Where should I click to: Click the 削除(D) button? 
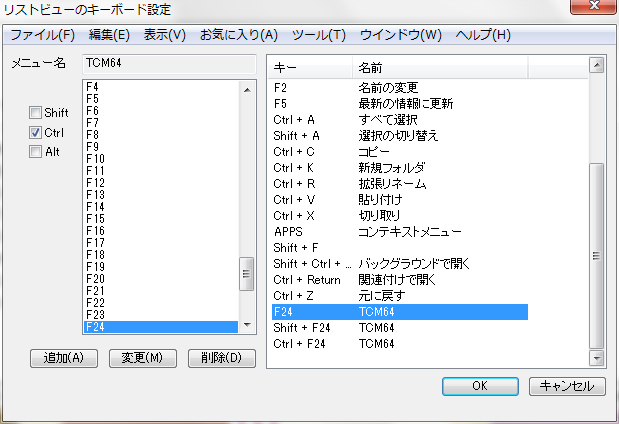(222, 358)
